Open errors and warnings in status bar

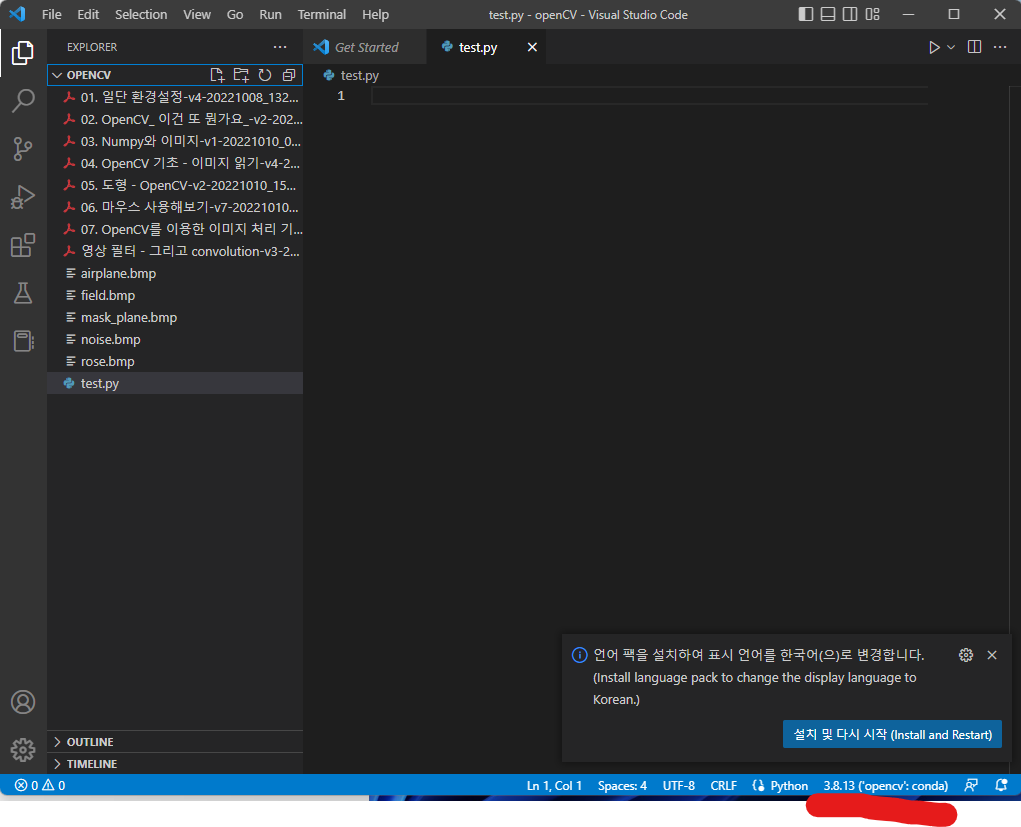click(x=40, y=785)
